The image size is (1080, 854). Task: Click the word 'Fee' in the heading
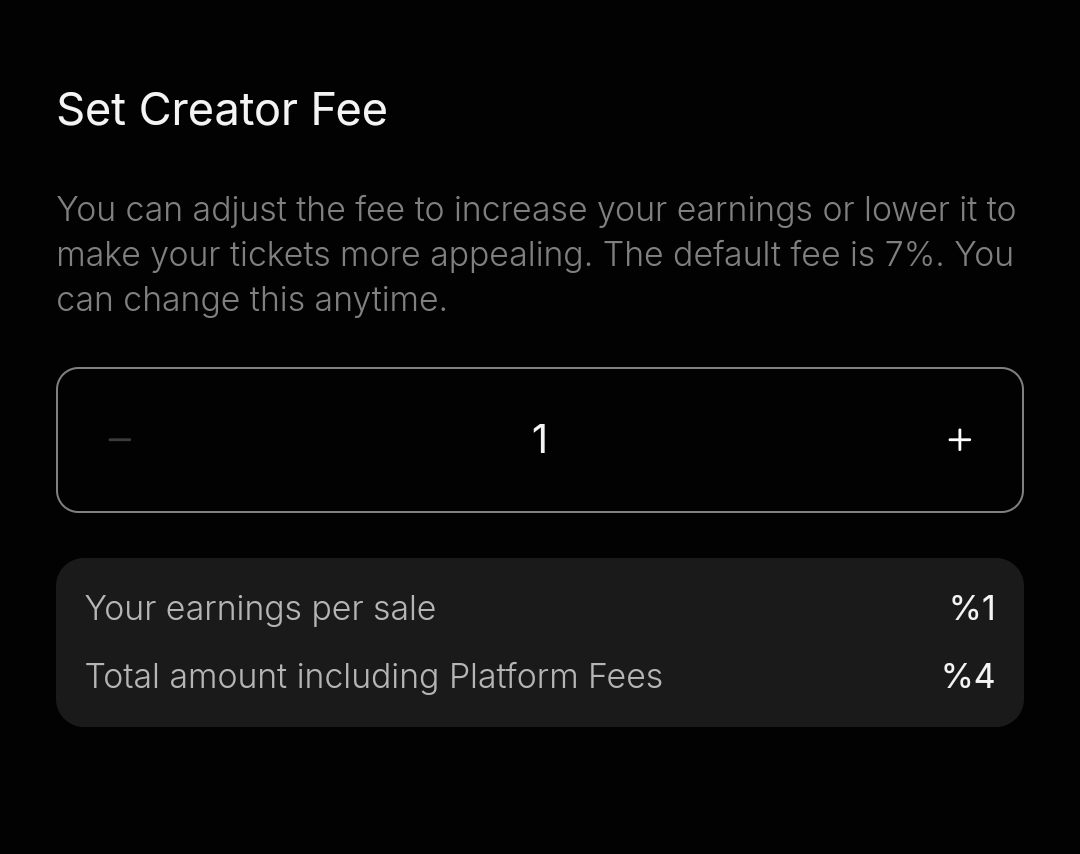tap(349, 109)
